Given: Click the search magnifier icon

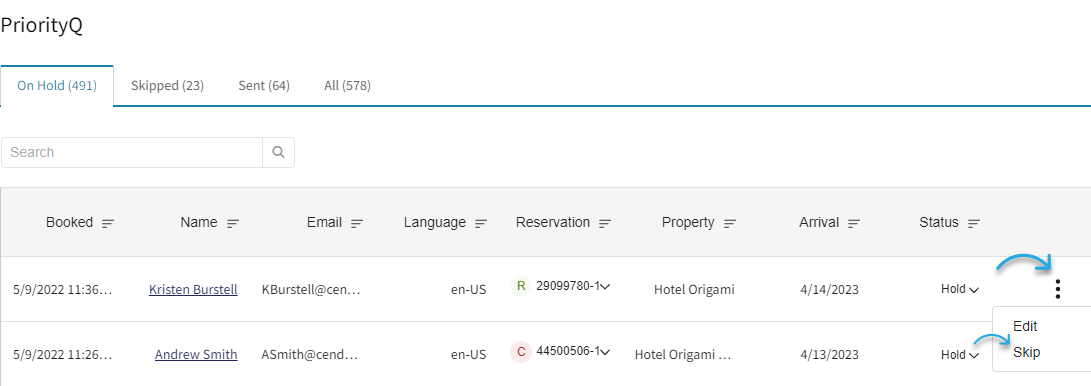Looking at the screenshot, I should pos(278,152).
